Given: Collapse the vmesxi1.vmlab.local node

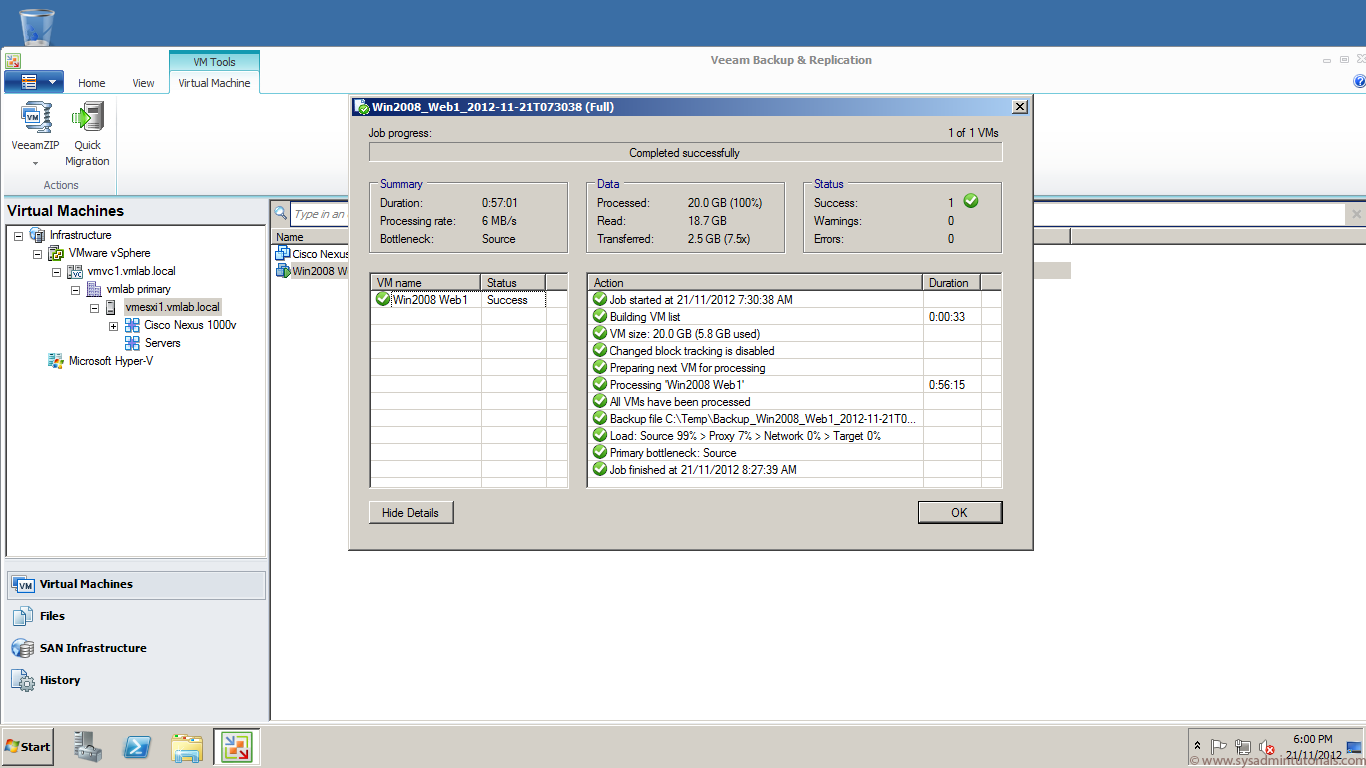Looking at the screenshot, I should tap(94, 307).
